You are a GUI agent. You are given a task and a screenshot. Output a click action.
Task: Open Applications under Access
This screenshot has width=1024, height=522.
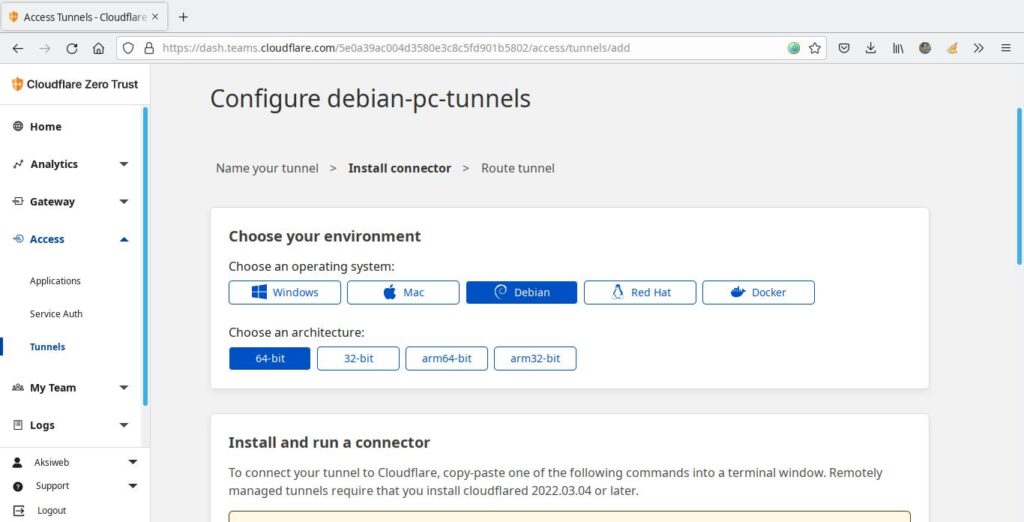pos(55,281)
